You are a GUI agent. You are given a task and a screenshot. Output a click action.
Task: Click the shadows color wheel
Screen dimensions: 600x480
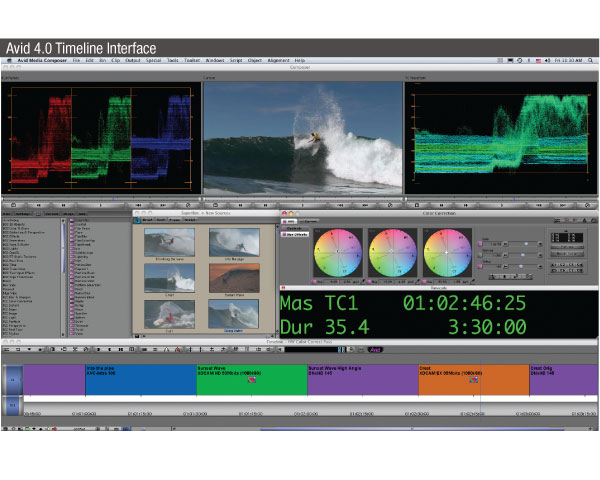(338, 253)
